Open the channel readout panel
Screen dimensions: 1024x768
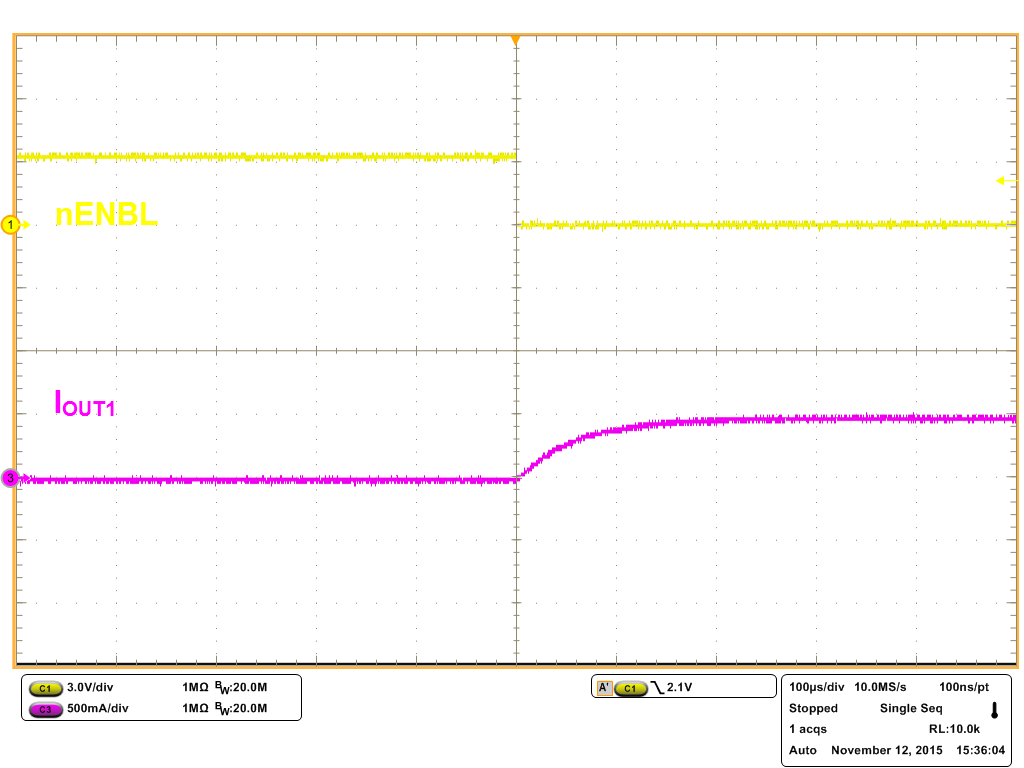(160, 697)
